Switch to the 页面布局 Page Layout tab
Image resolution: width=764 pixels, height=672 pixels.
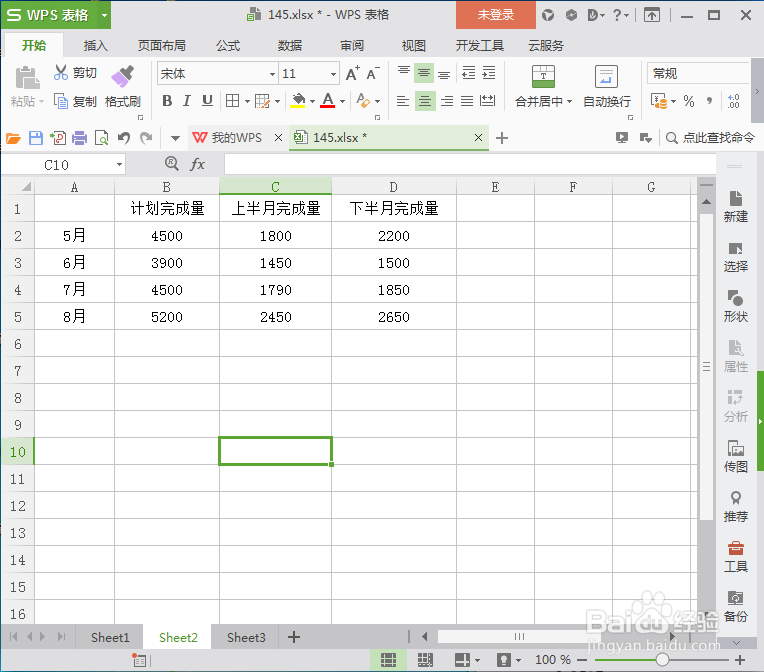pyautogui.click(x=162, y=46)
